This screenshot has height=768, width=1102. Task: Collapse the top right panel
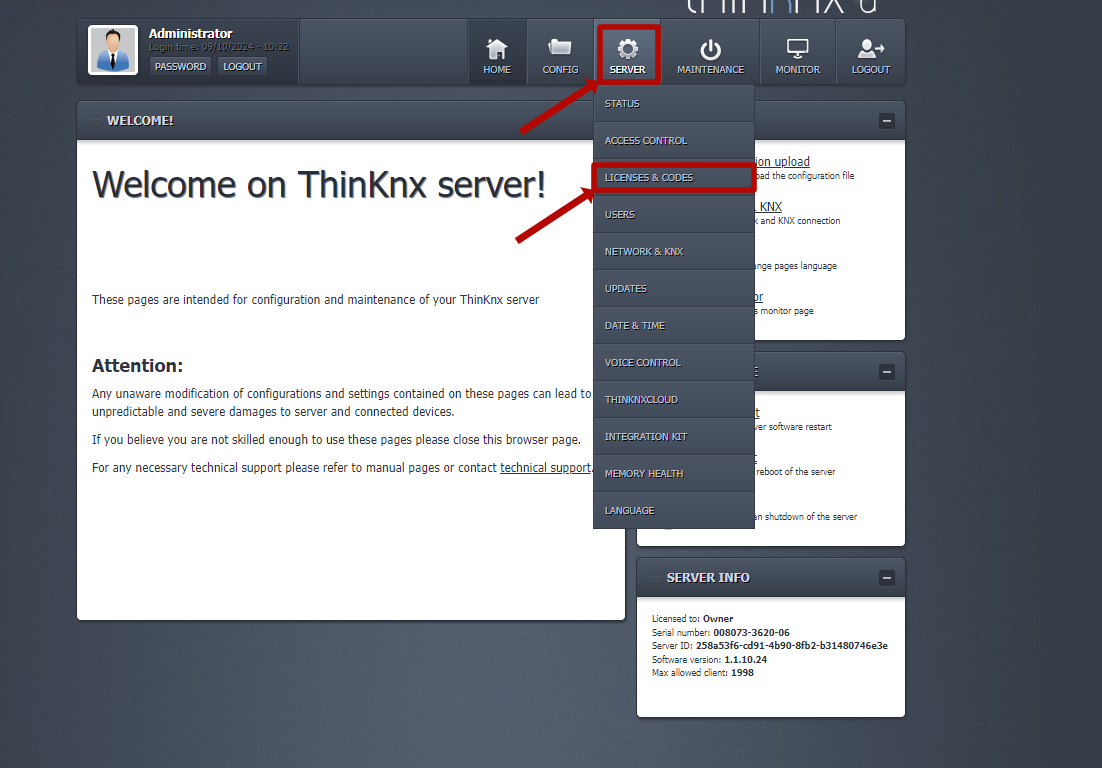886,121
